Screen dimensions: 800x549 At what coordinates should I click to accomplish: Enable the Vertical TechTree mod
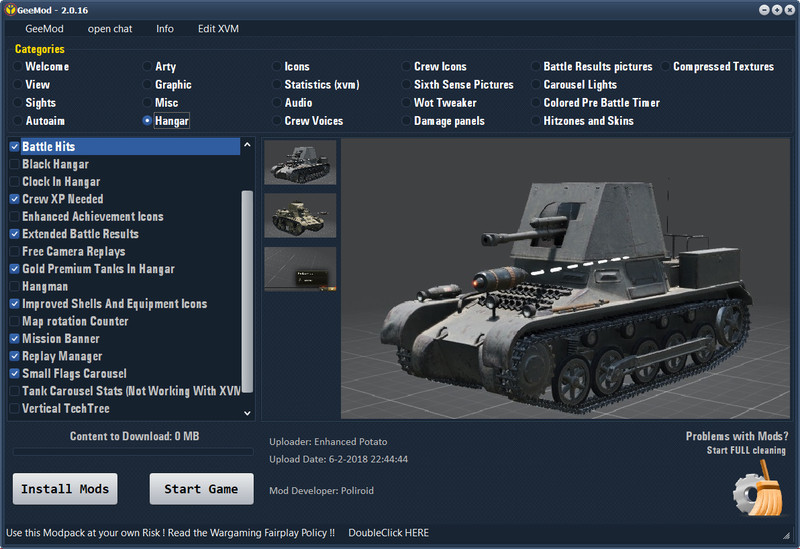coord(15,409)
